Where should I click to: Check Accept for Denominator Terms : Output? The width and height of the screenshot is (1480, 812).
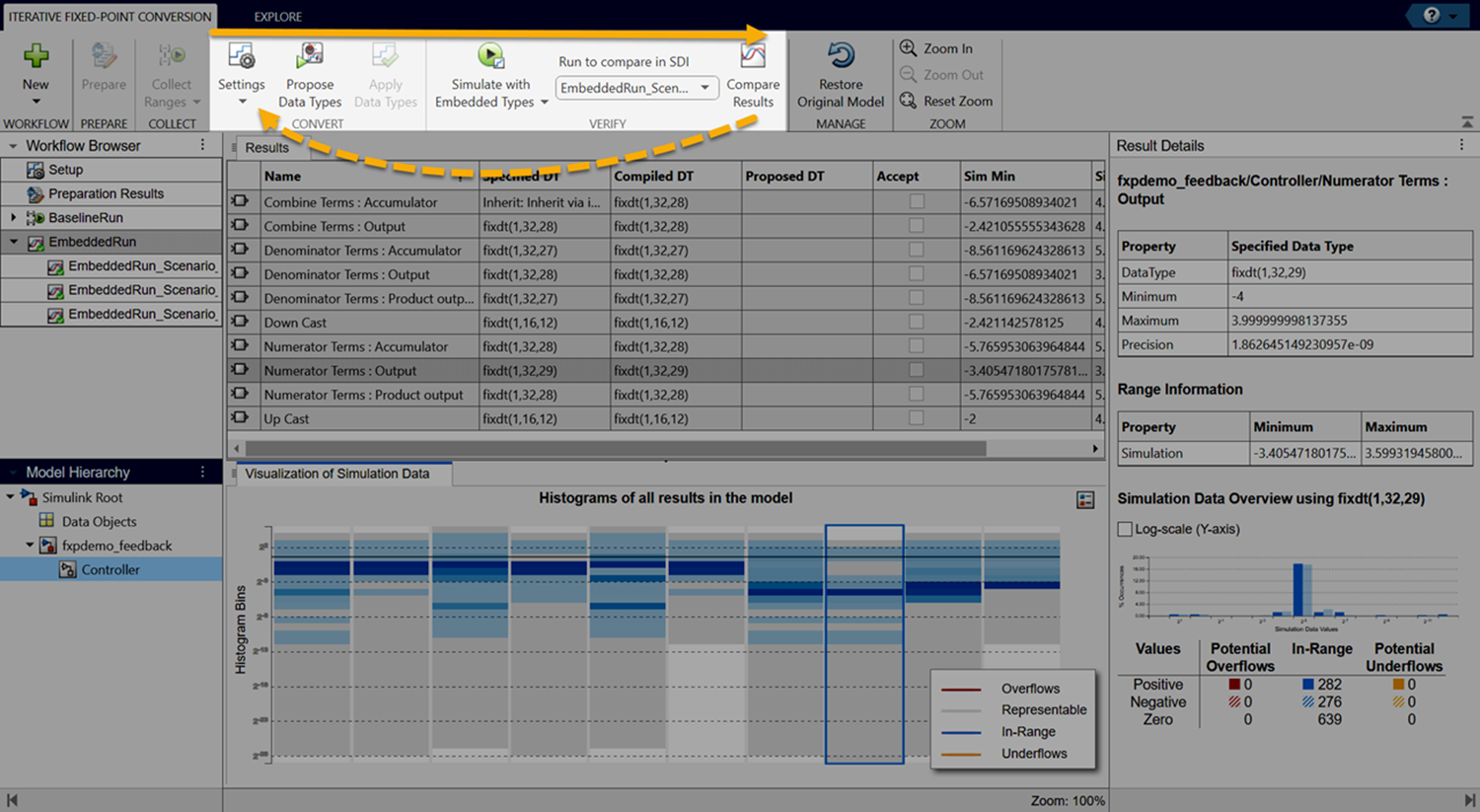tap(917, 274)
